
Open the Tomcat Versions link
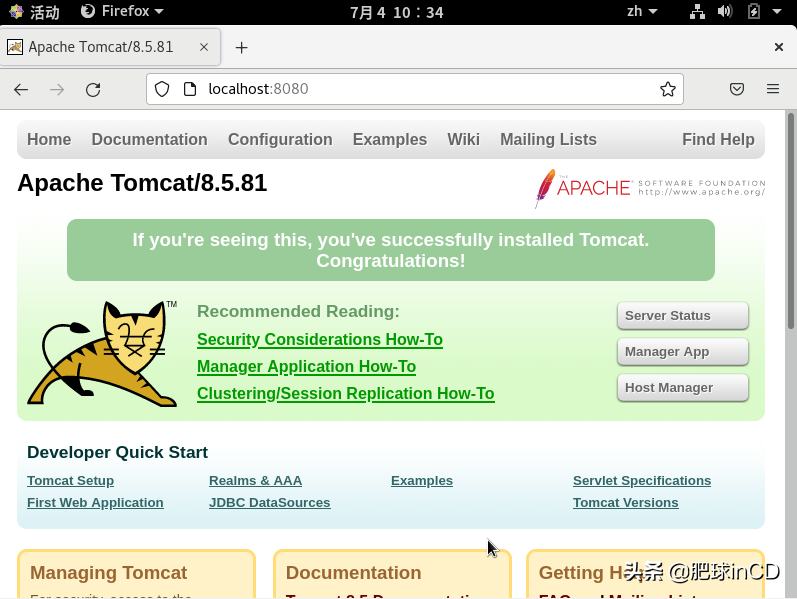[x=626, y=502]
